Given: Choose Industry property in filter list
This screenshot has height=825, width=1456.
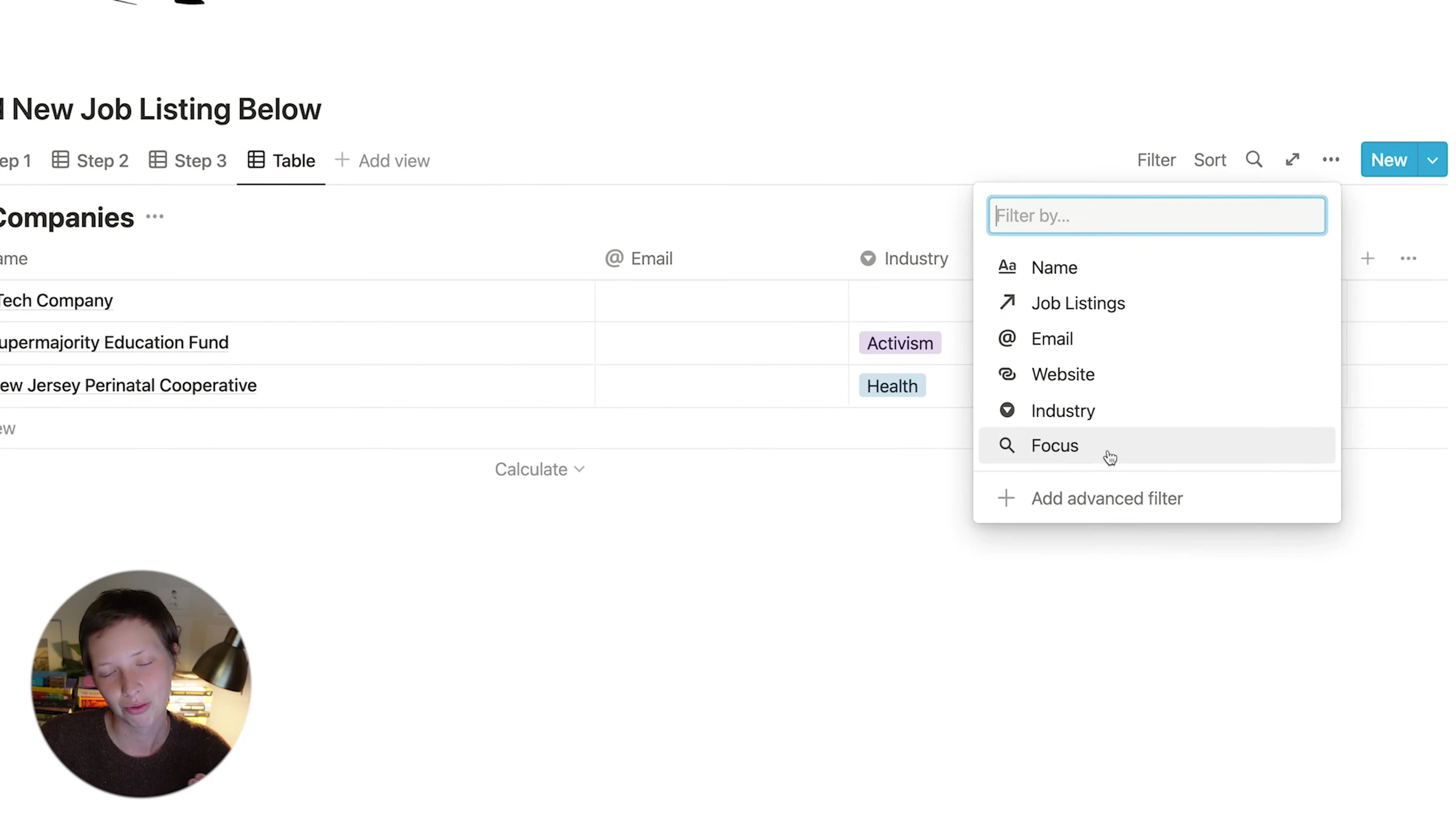Looking at the screenshot, I should [1157, 410].
